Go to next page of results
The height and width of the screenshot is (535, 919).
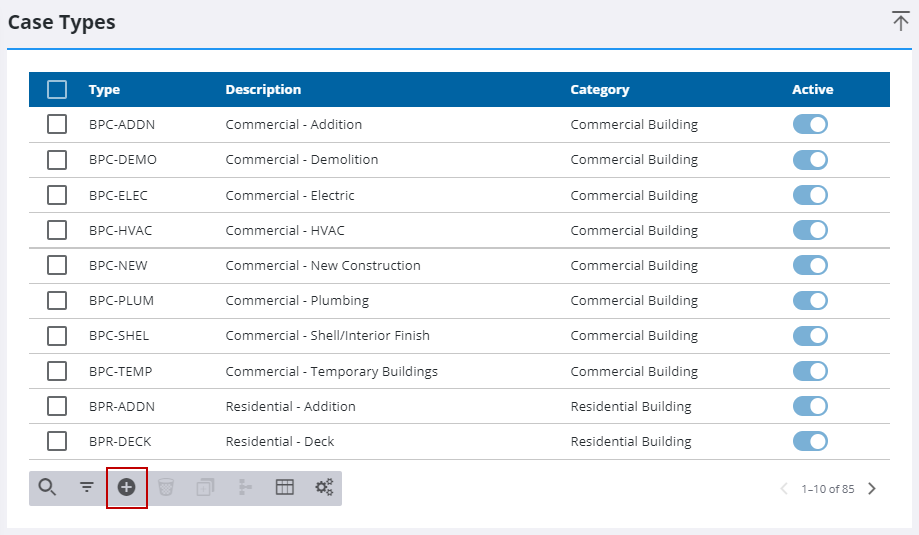[x=872, y=489]
